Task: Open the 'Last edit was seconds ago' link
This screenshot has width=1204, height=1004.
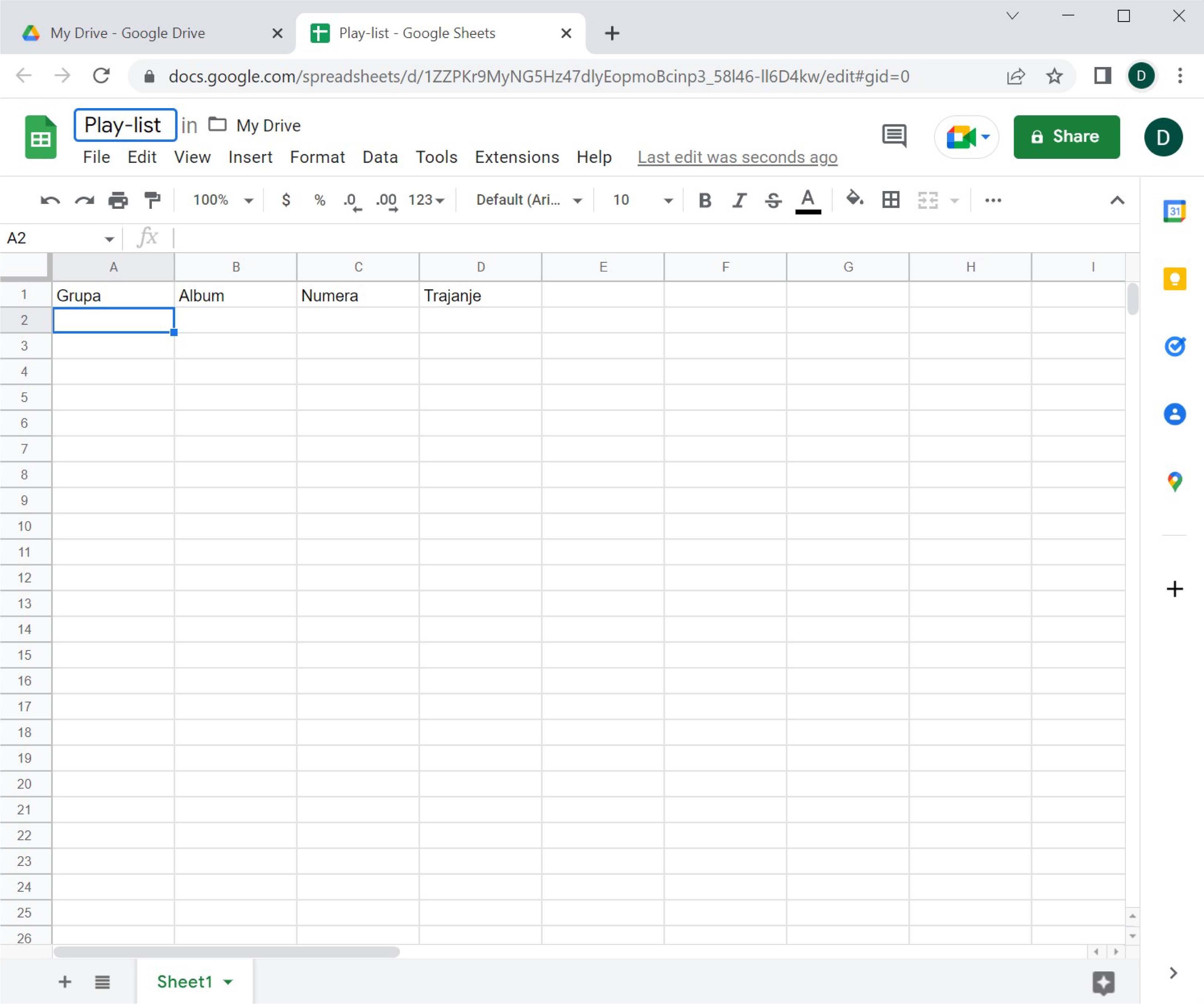Action: 737,157
